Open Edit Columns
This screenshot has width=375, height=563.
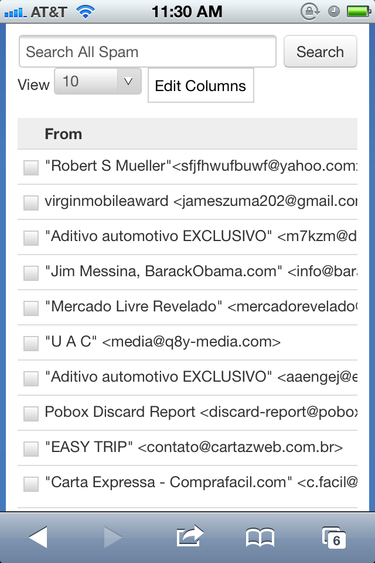click(201, 85)
